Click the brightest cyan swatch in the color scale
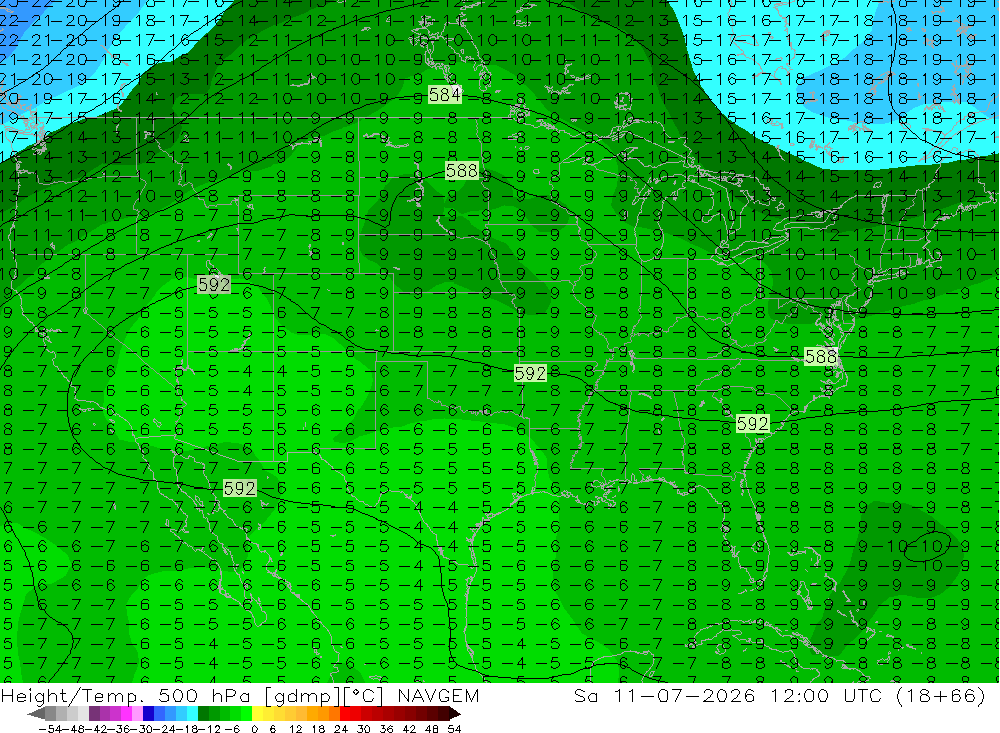 click(192, 714)
